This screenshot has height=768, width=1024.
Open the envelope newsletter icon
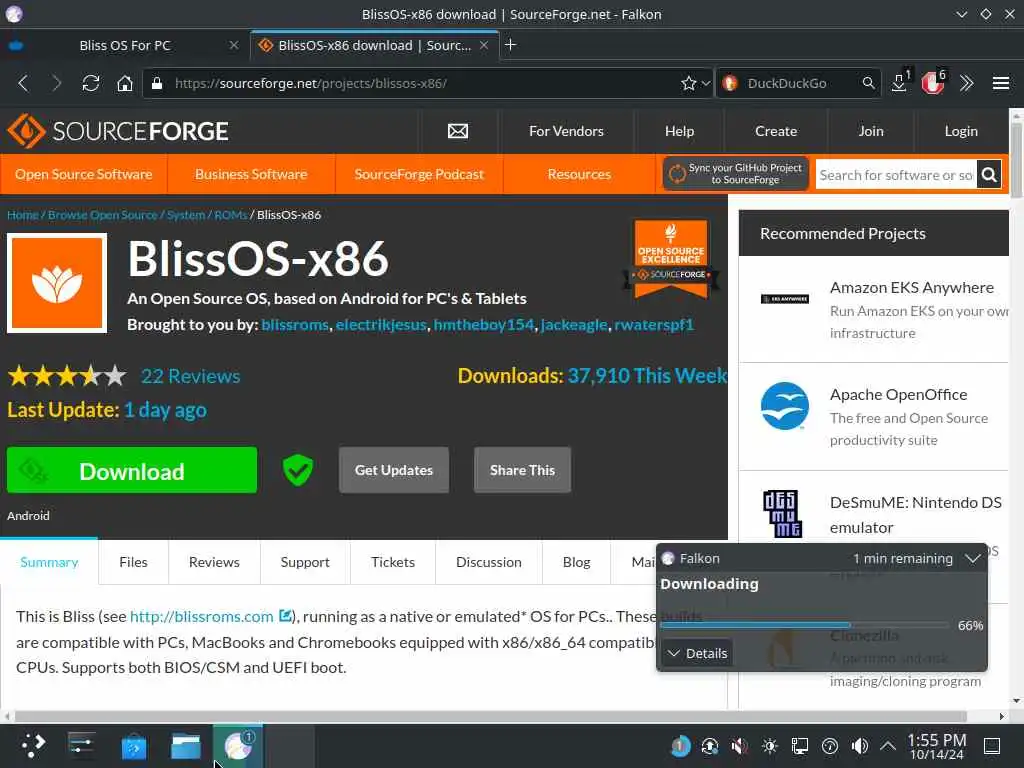[458, 131]
